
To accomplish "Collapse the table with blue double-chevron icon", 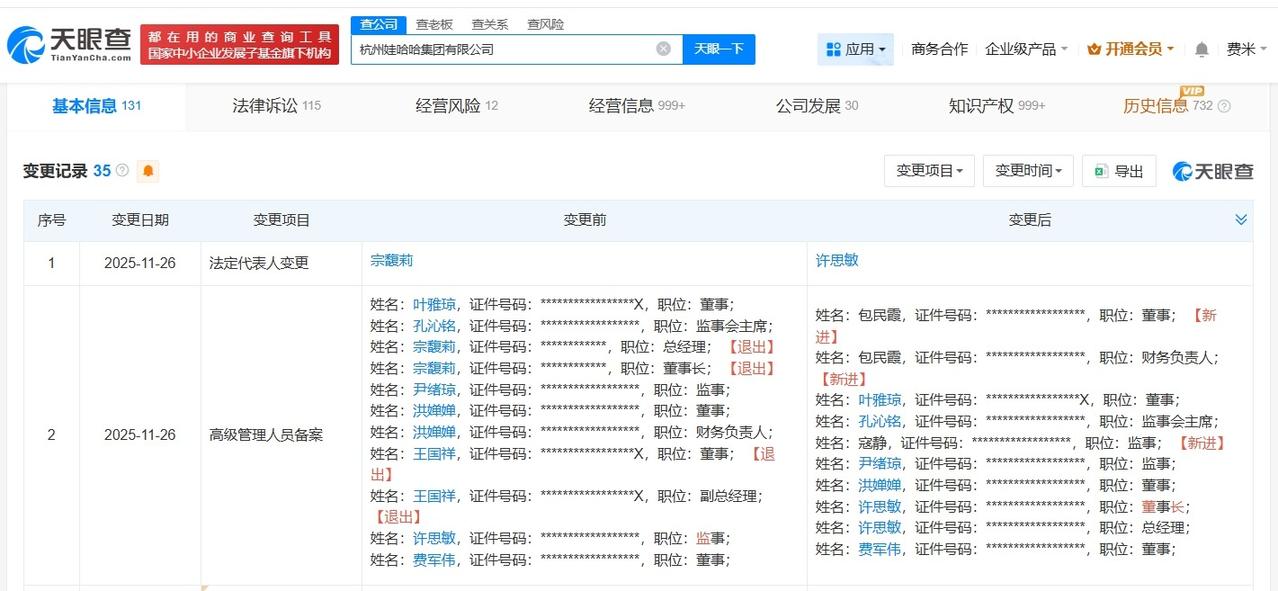I will (x=1240, y=220).
